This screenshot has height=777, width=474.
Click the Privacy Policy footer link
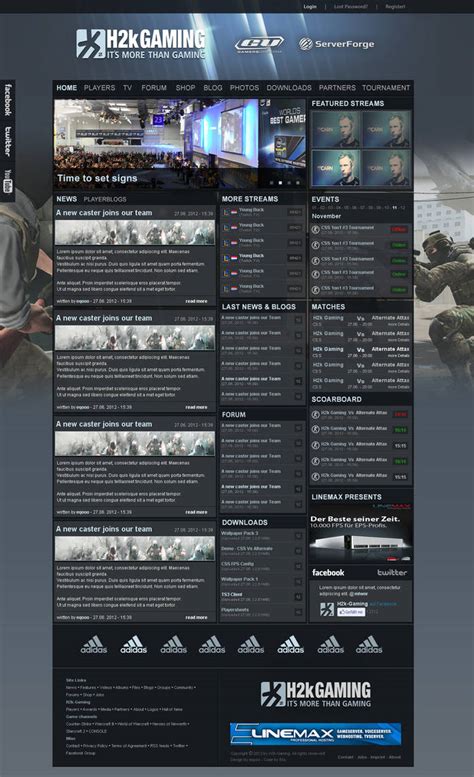tap(95, 746)
